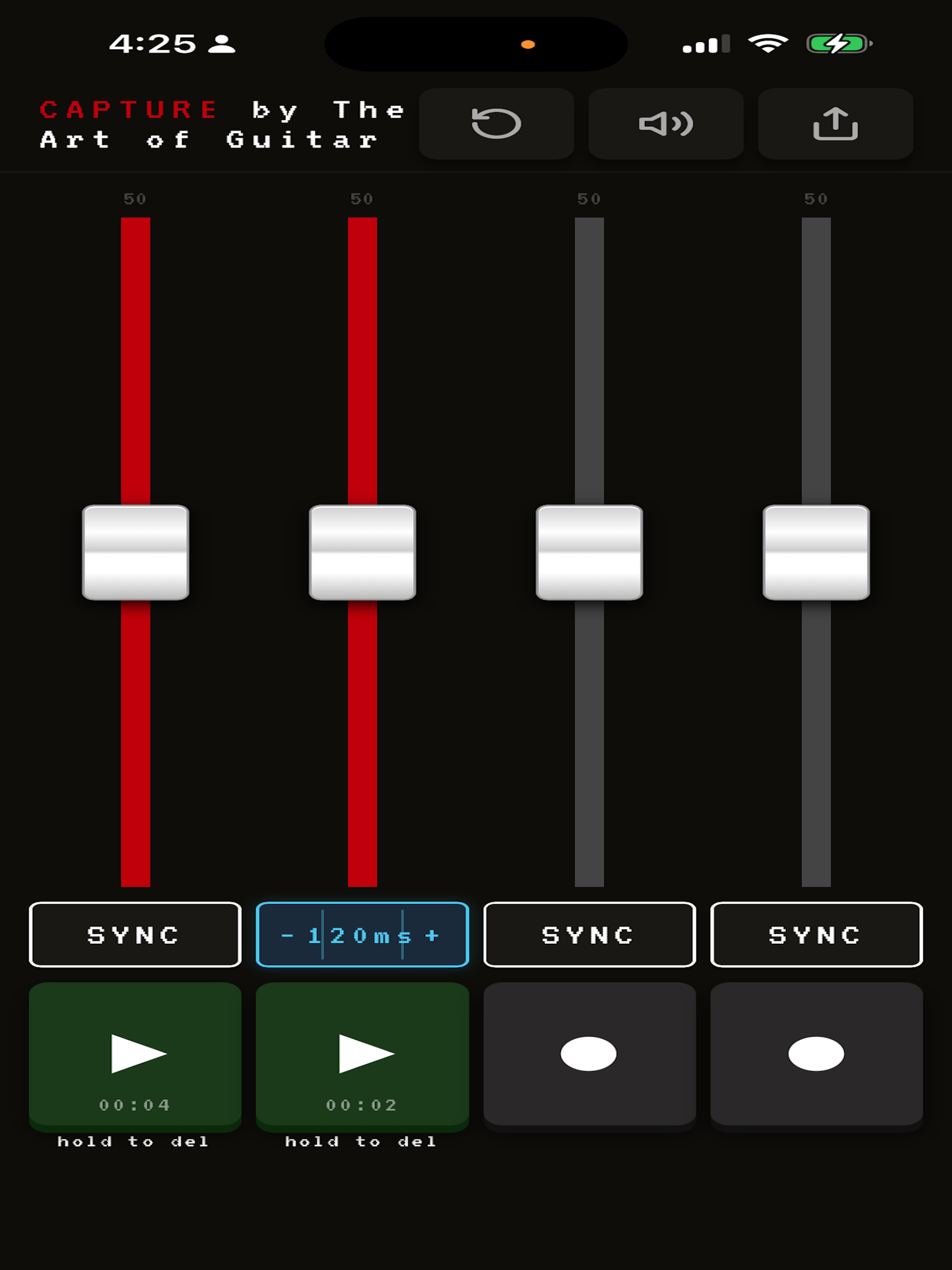This screenshot has height=1270, width=952.
Task: Tap the status bar clock 4:25
Action: tap(153, 44)
